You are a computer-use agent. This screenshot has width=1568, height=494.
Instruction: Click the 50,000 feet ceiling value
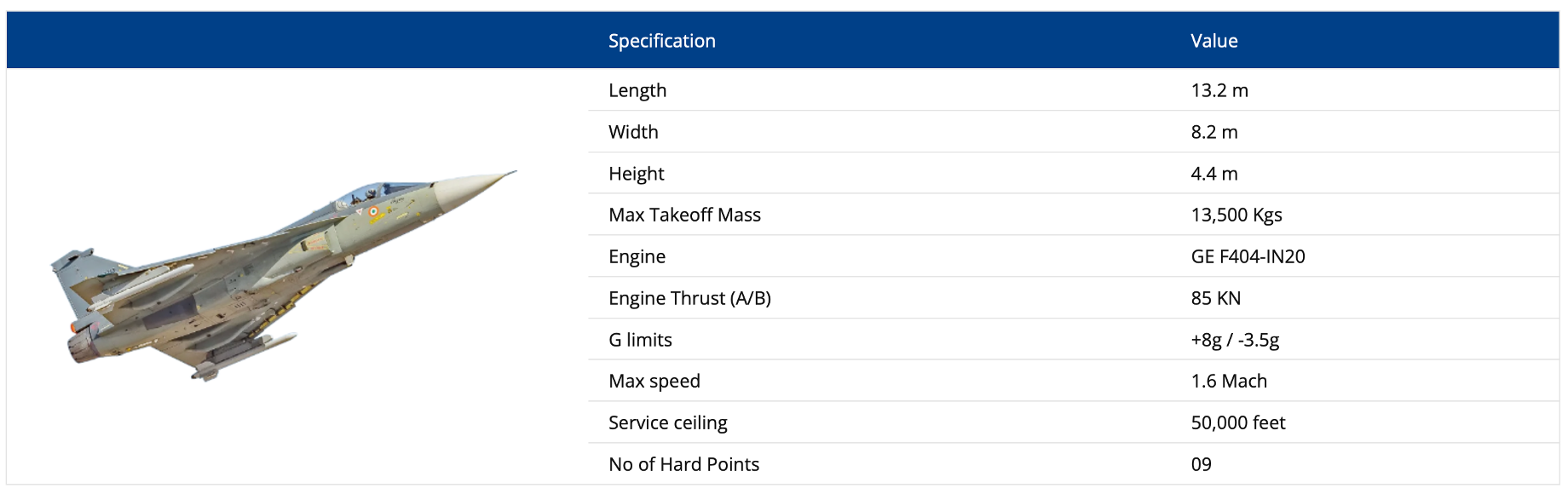[1237, 422]
